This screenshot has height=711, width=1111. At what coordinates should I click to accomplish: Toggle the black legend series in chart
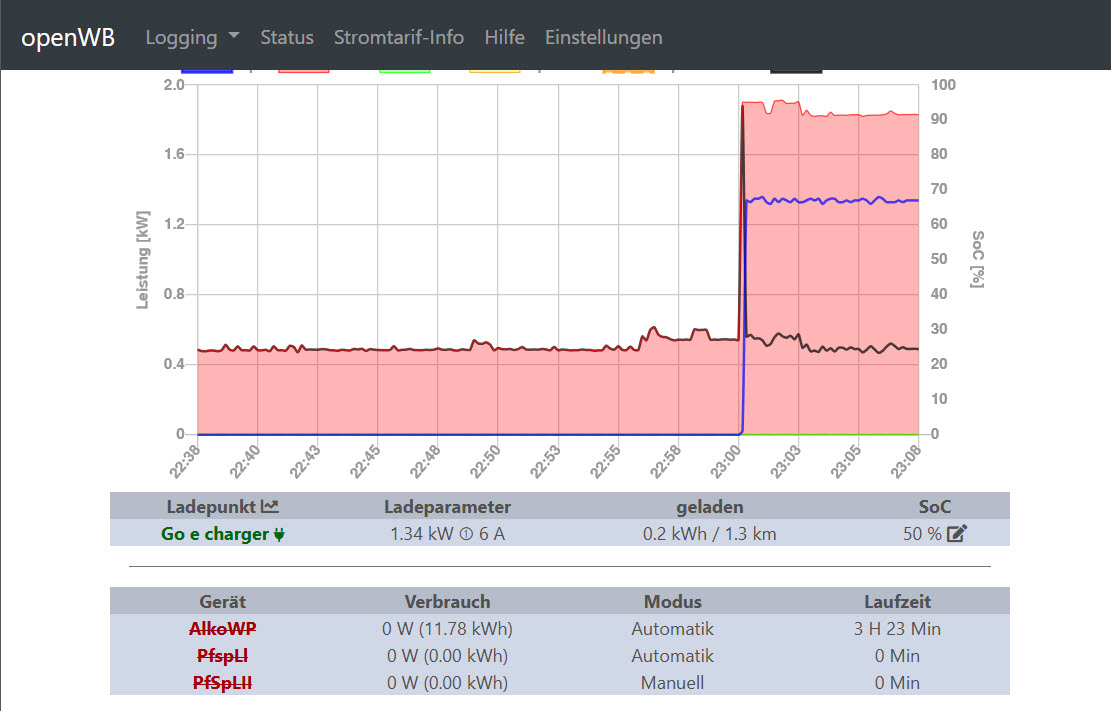coord(796,71)
